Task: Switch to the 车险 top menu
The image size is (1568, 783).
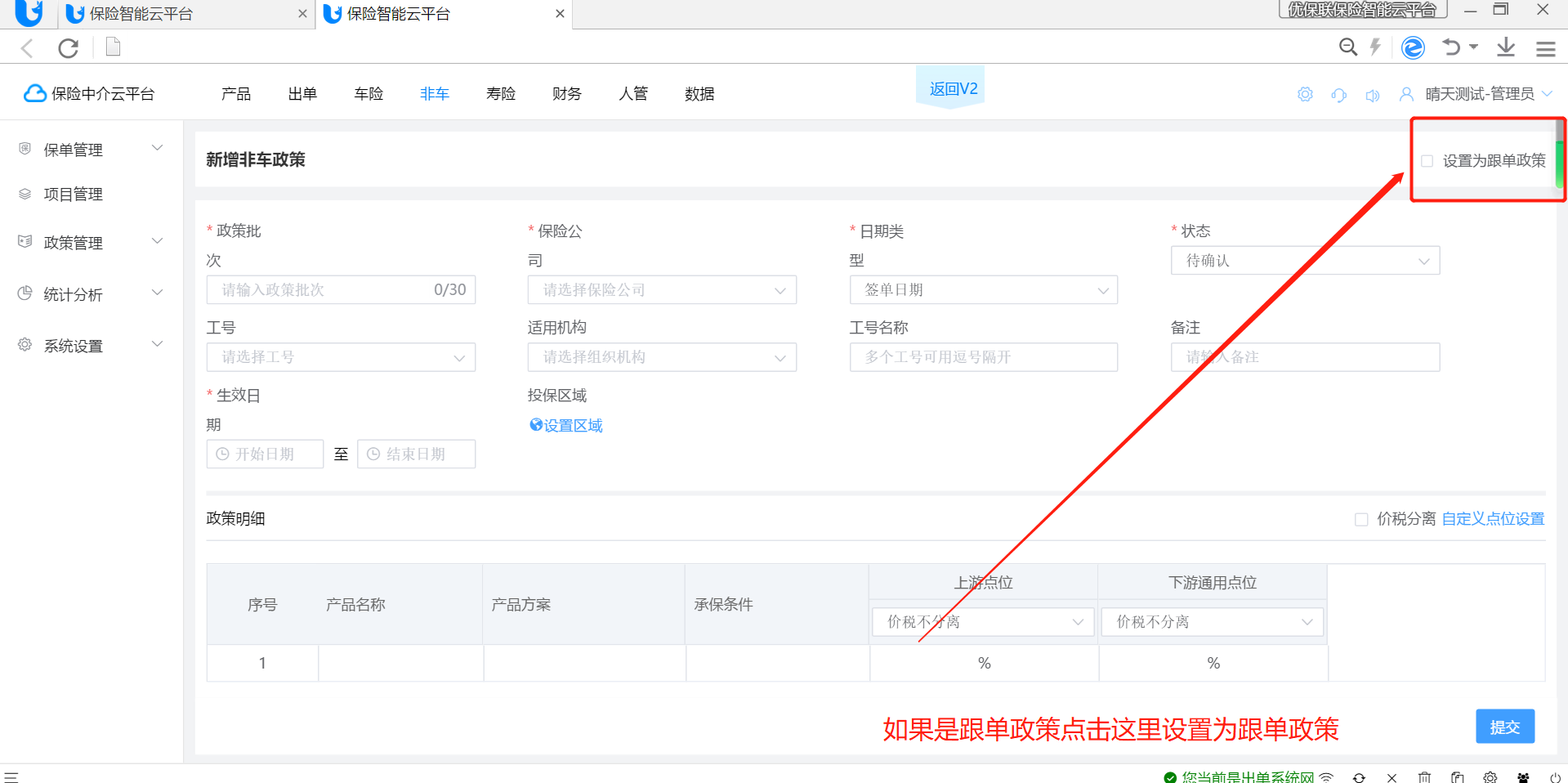Action: 369,94
